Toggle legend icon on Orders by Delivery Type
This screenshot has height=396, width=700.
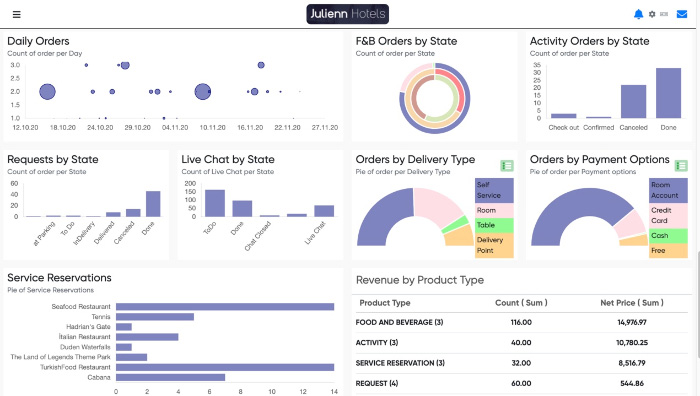click(x=507, y=166)
